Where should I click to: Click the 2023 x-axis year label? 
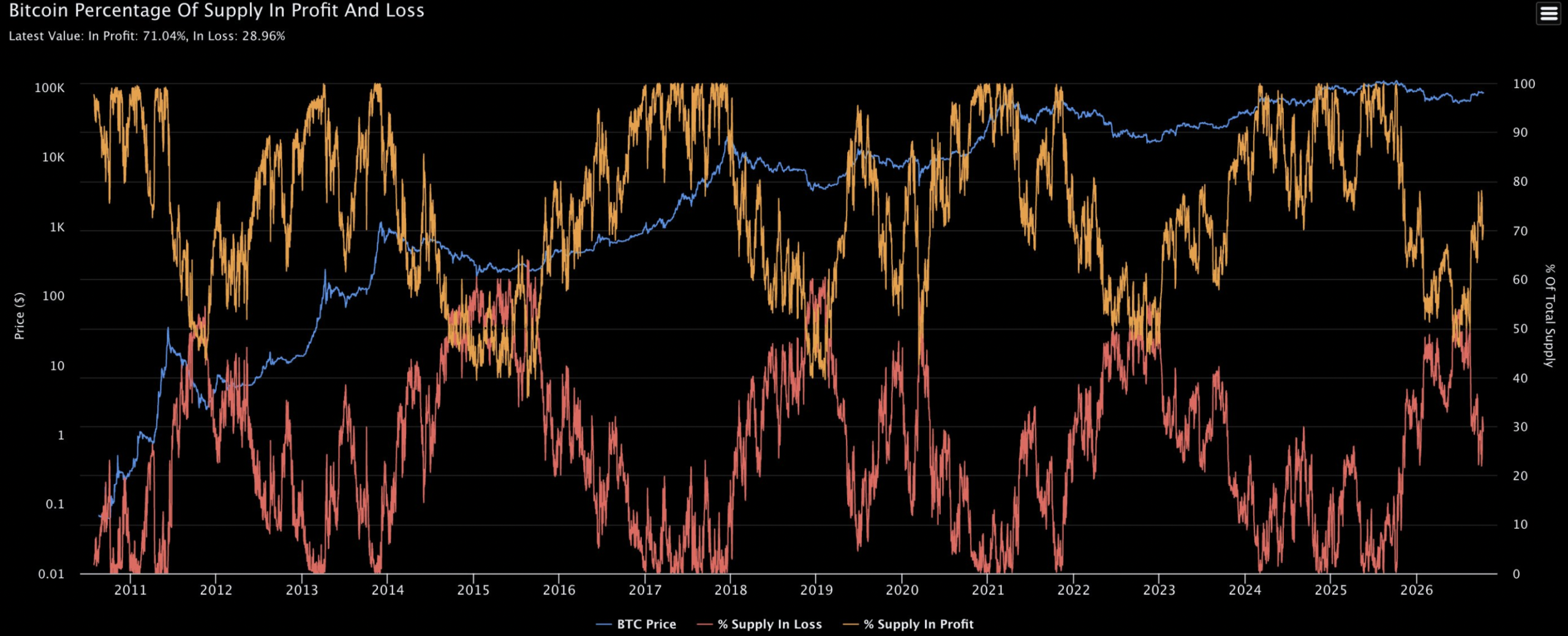(1159, 590)
